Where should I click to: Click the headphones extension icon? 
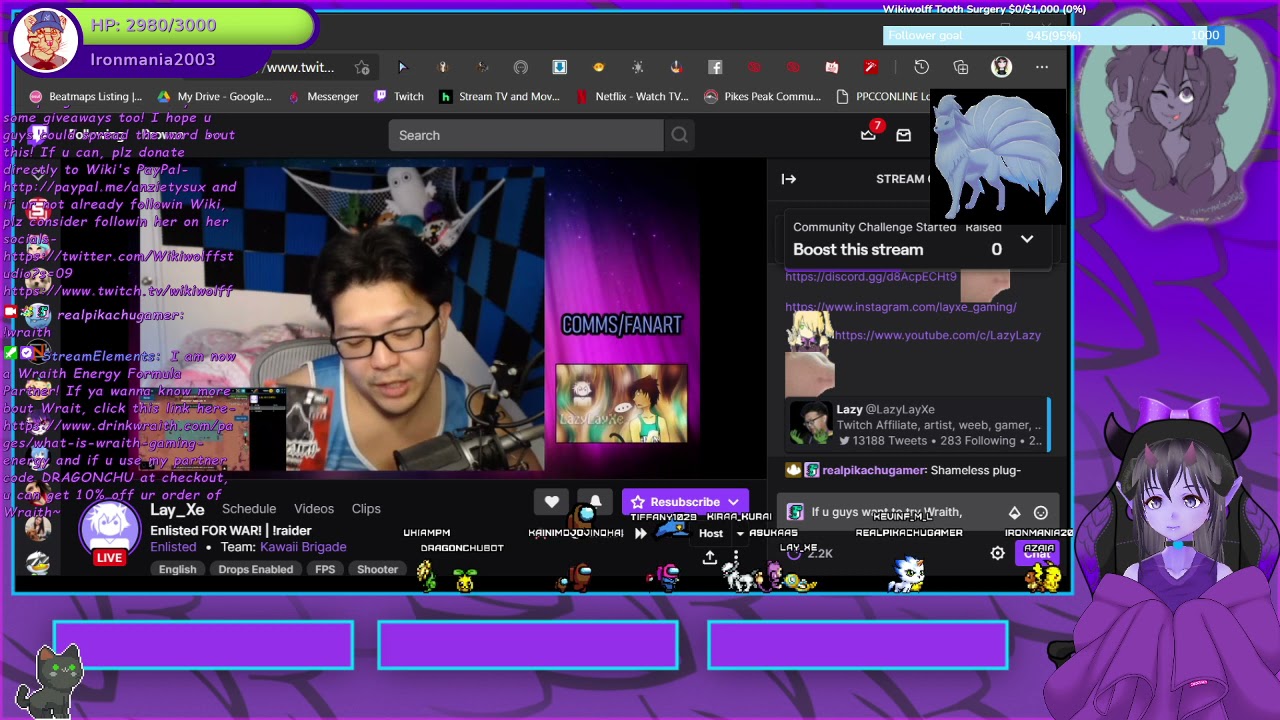[x=520, y=67]
